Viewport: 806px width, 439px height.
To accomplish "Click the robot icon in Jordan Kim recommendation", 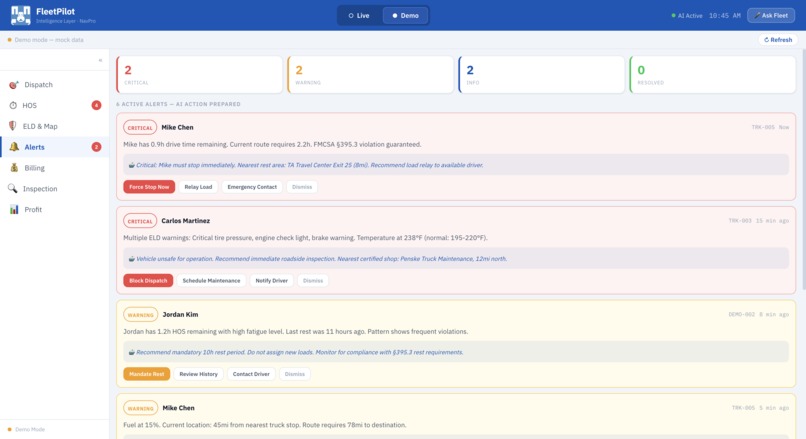I will tap(132, 352).
